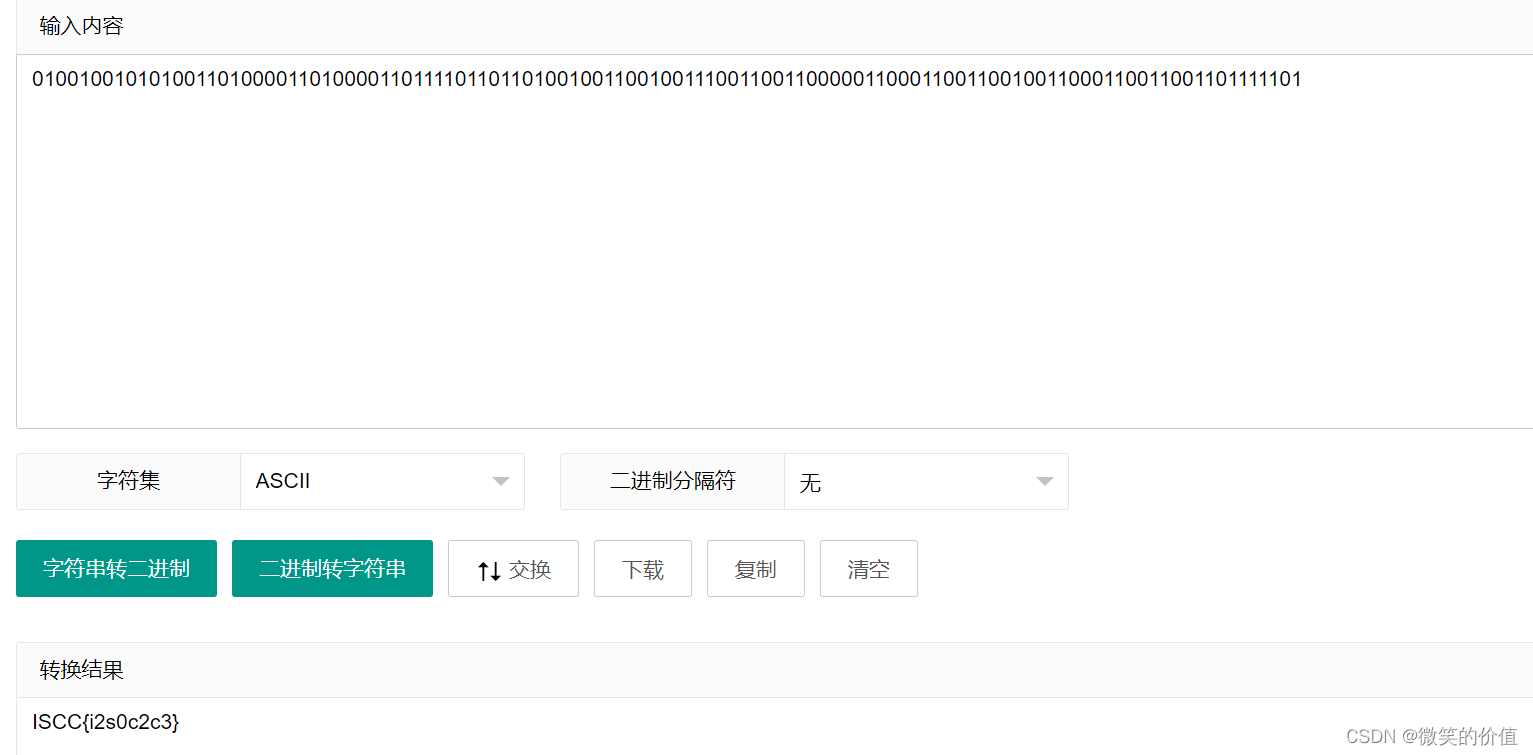This screenshot has height=755, width=1533.
Task: Open the 二进制分隔符 separator dropdown
Action: (x=926, y=481)
